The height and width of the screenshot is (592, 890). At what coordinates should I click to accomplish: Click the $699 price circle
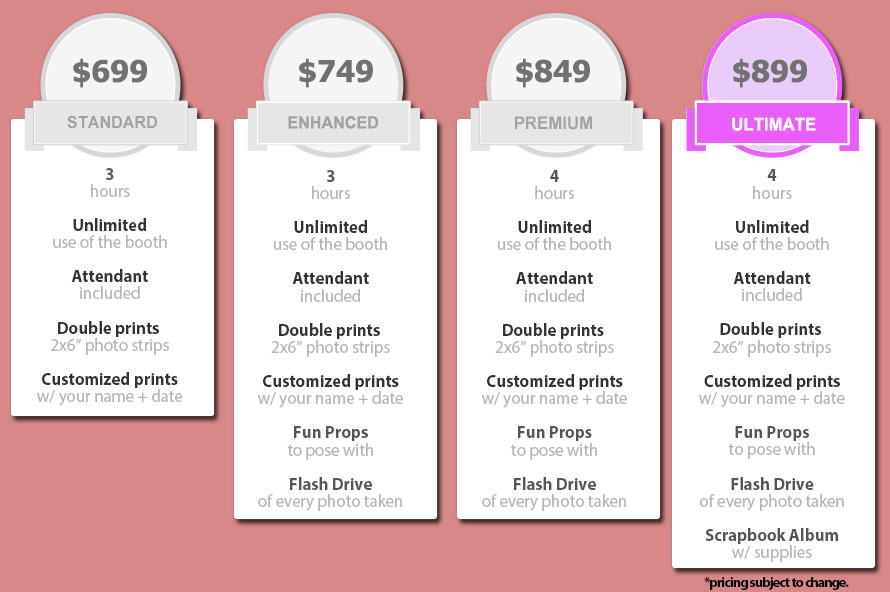(x=111, y=71)
